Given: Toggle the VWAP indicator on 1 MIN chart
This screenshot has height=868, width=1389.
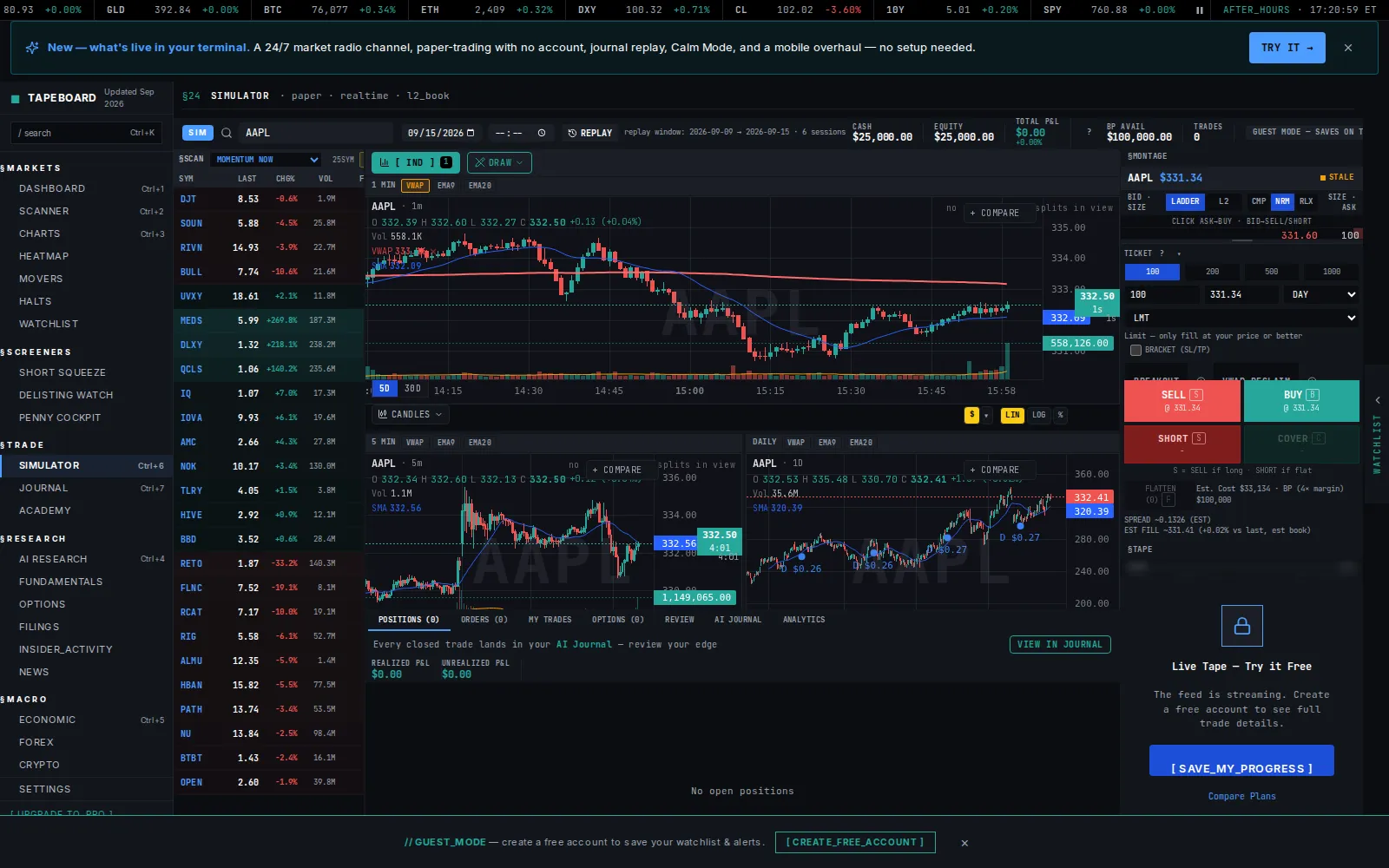Looking at the screenshot, I should pos(415,186).
